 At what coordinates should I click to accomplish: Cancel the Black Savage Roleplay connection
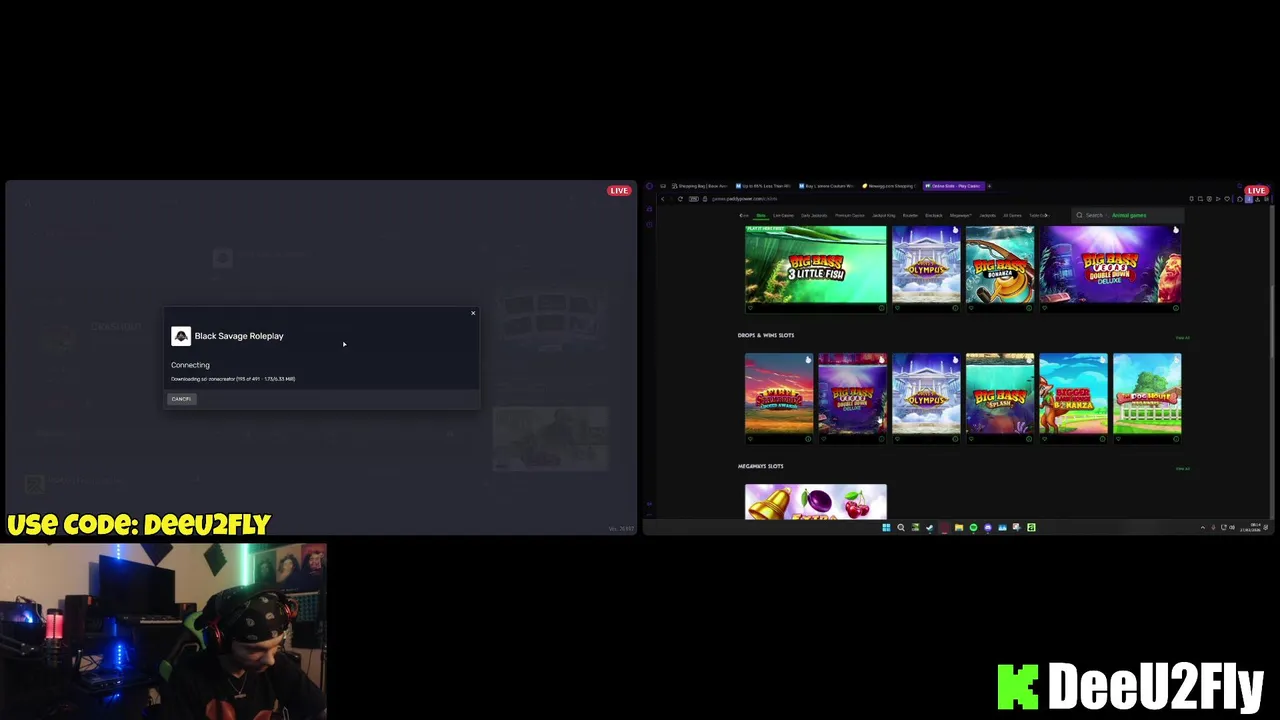pos(181,399)
